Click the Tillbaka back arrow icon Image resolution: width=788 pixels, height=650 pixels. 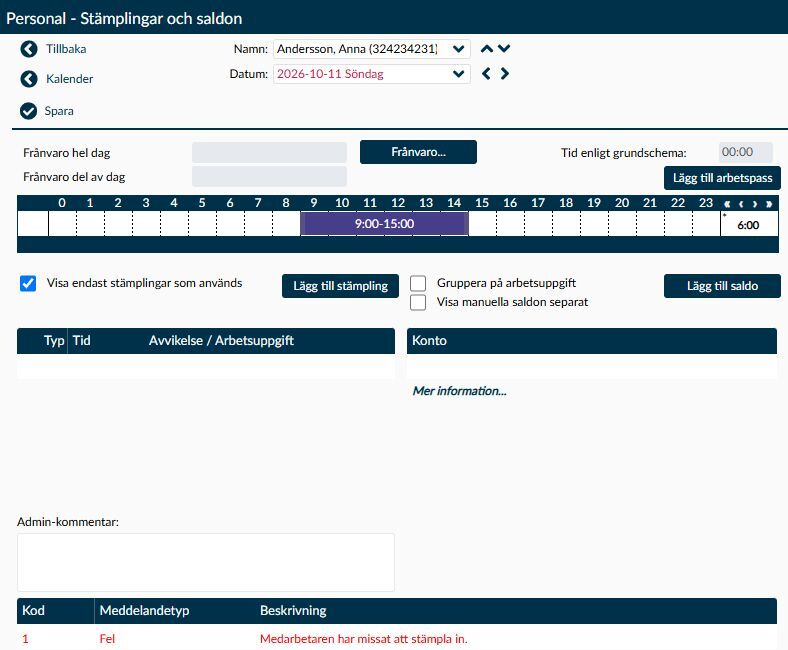[x=29, y=49]
